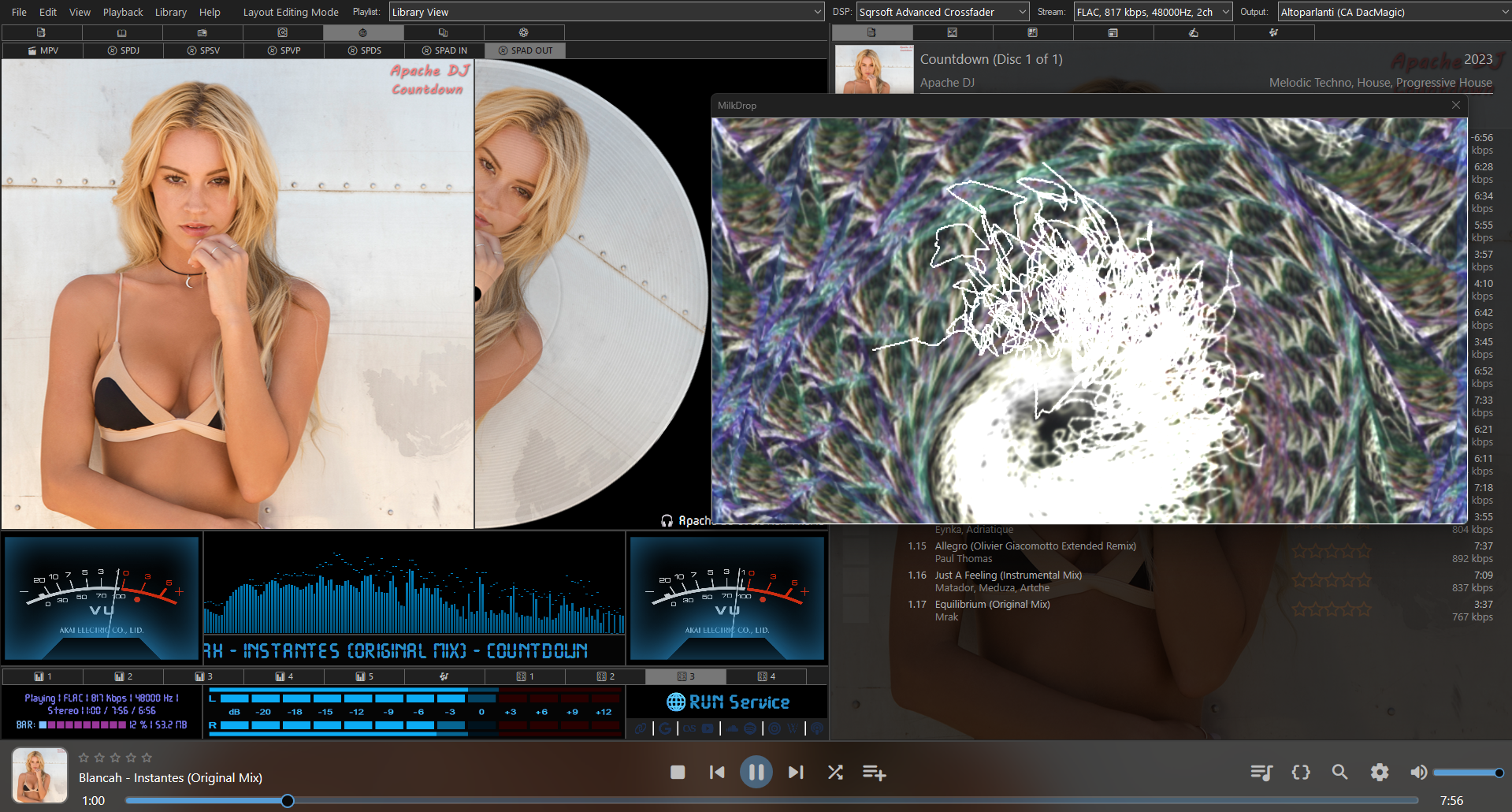Viewport: 1512px width, 812px height.
Task: Click the add-to-queue list icon
Action: coord(874,773)
